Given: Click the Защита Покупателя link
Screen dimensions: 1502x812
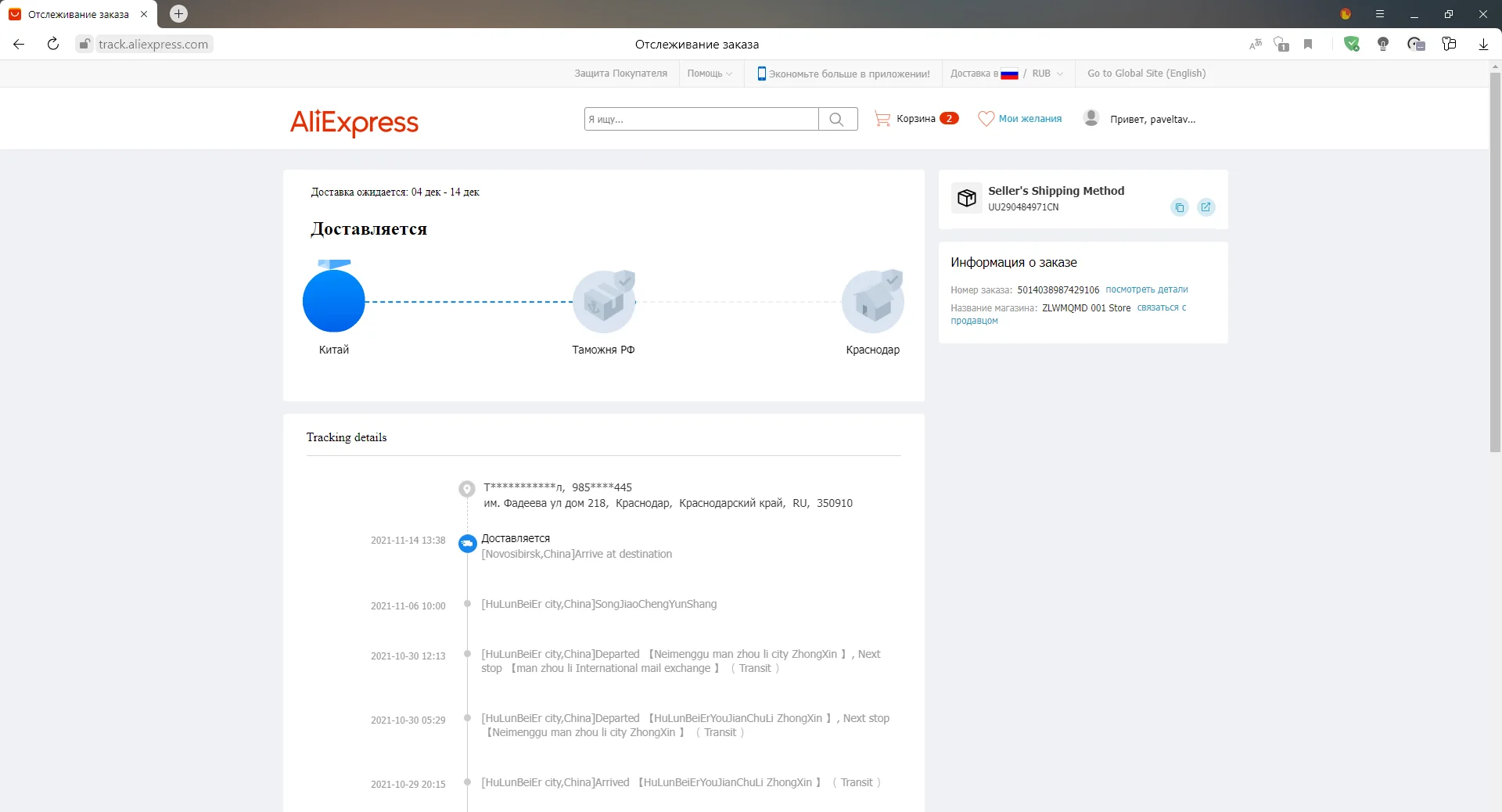Looking at the screenshot, I should point(621,74).
